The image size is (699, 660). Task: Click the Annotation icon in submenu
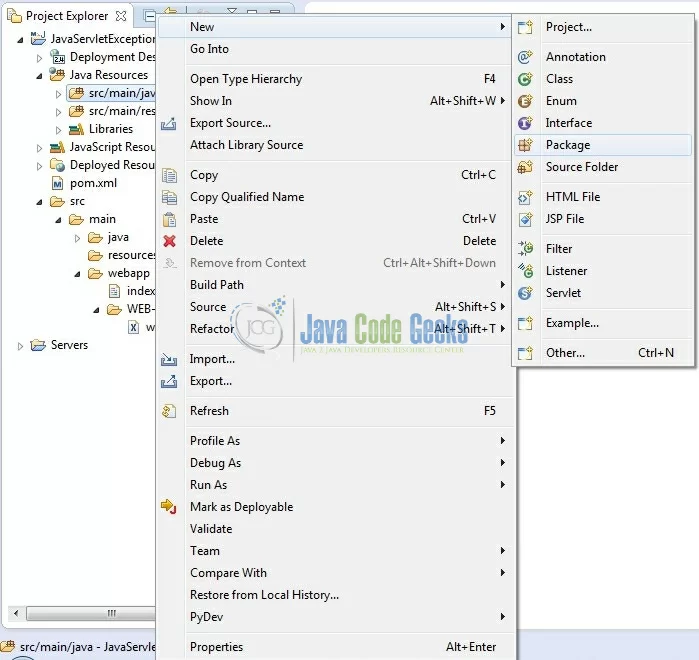click(x=525, y=57)
